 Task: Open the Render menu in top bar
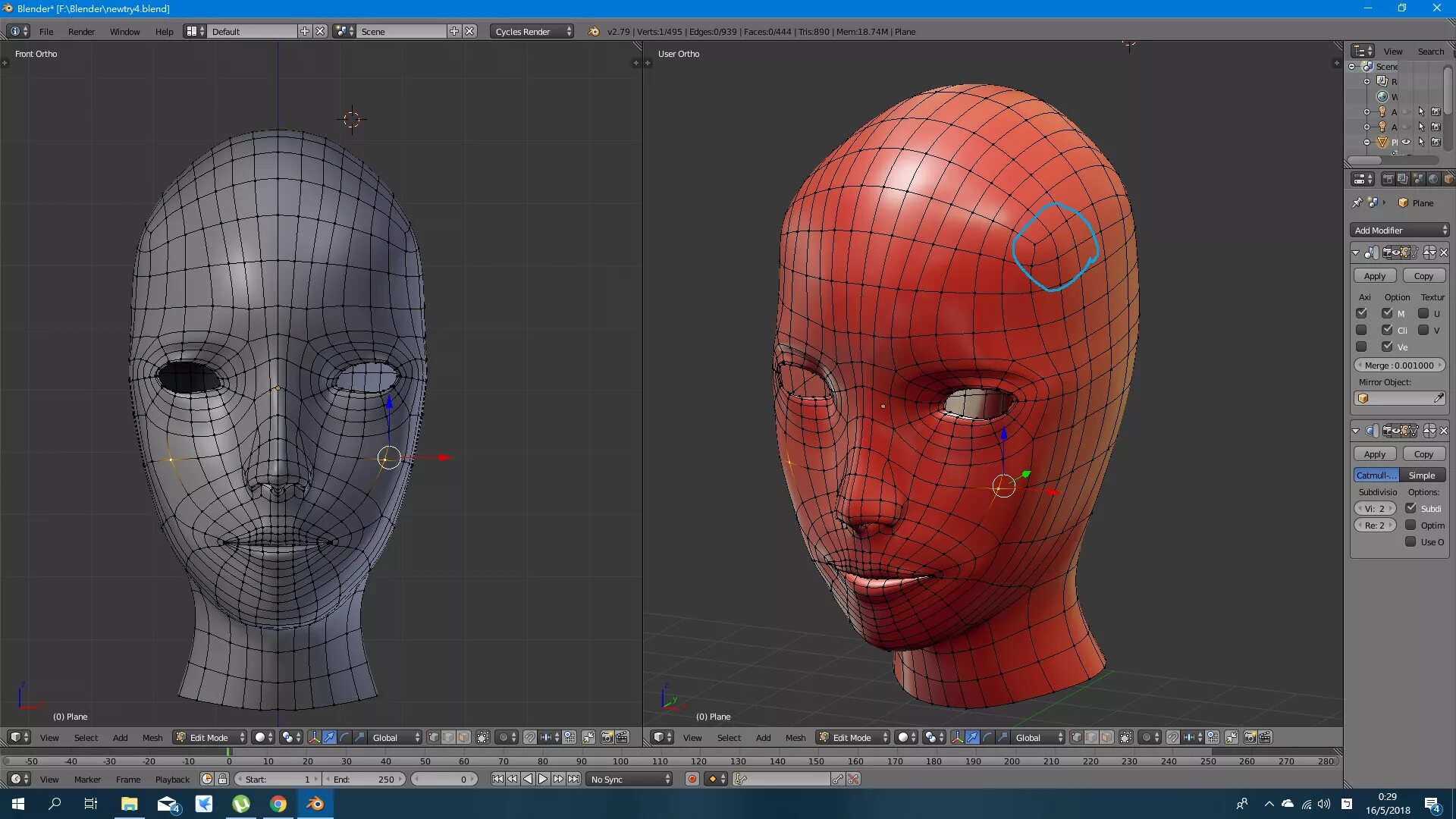pos(81,31)
